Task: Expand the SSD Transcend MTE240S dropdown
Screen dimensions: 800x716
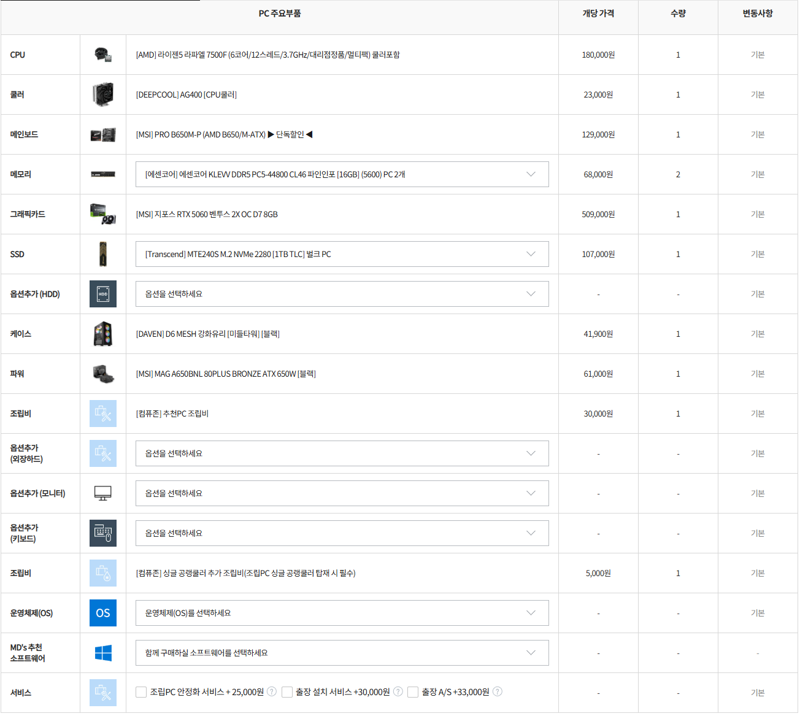Action: pos(342,254)
